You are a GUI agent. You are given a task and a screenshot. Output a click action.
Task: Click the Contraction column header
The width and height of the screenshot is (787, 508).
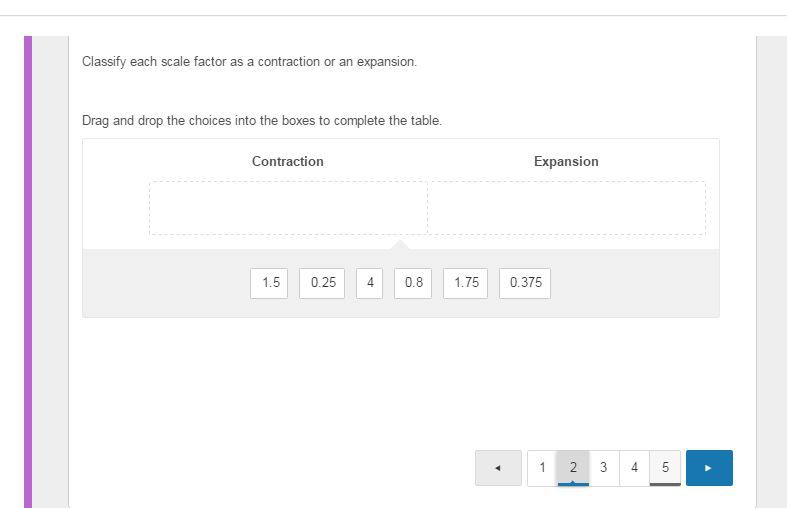[x=288, y=161]
